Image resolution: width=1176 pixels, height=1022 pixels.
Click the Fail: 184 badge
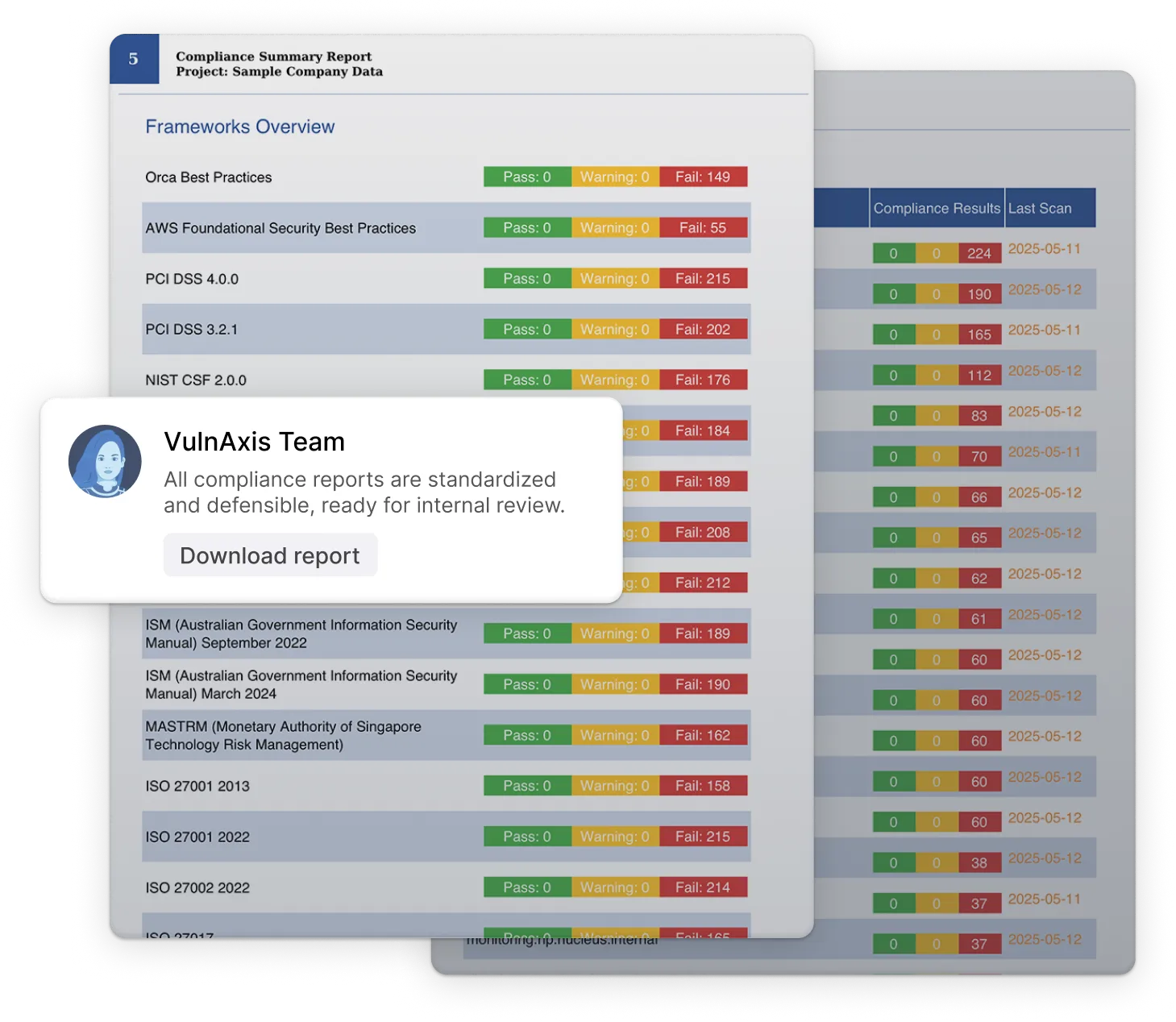[703, 430]
